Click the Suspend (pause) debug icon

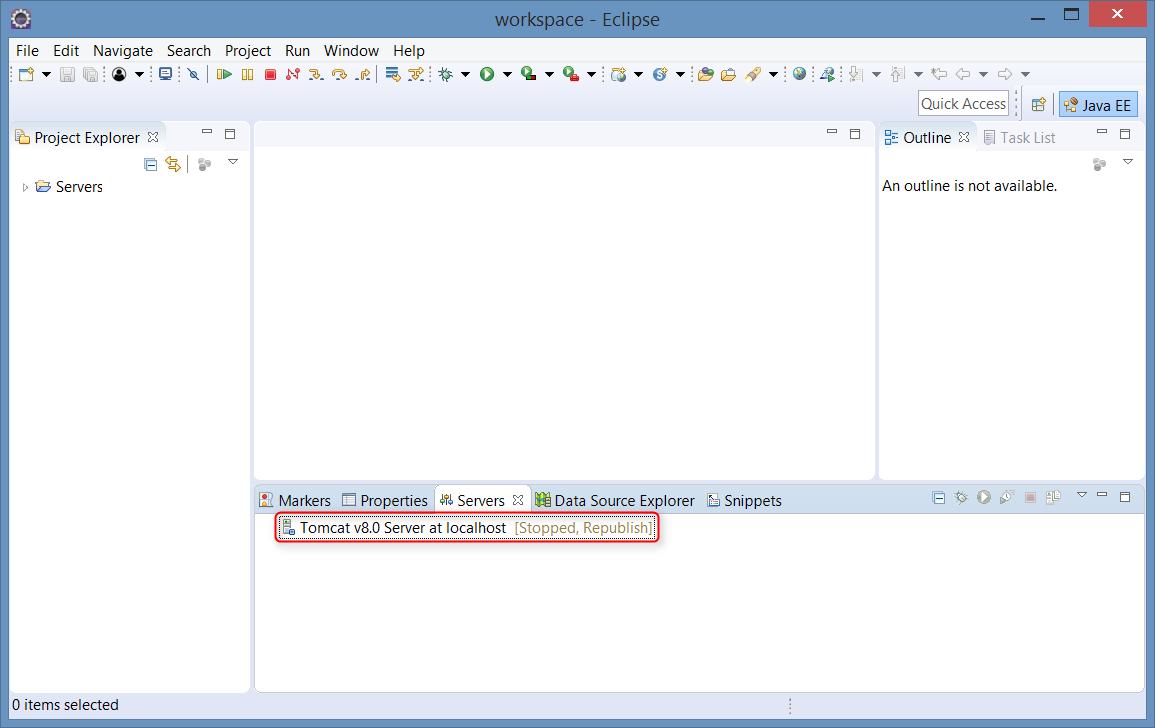(x=248, y=74)
